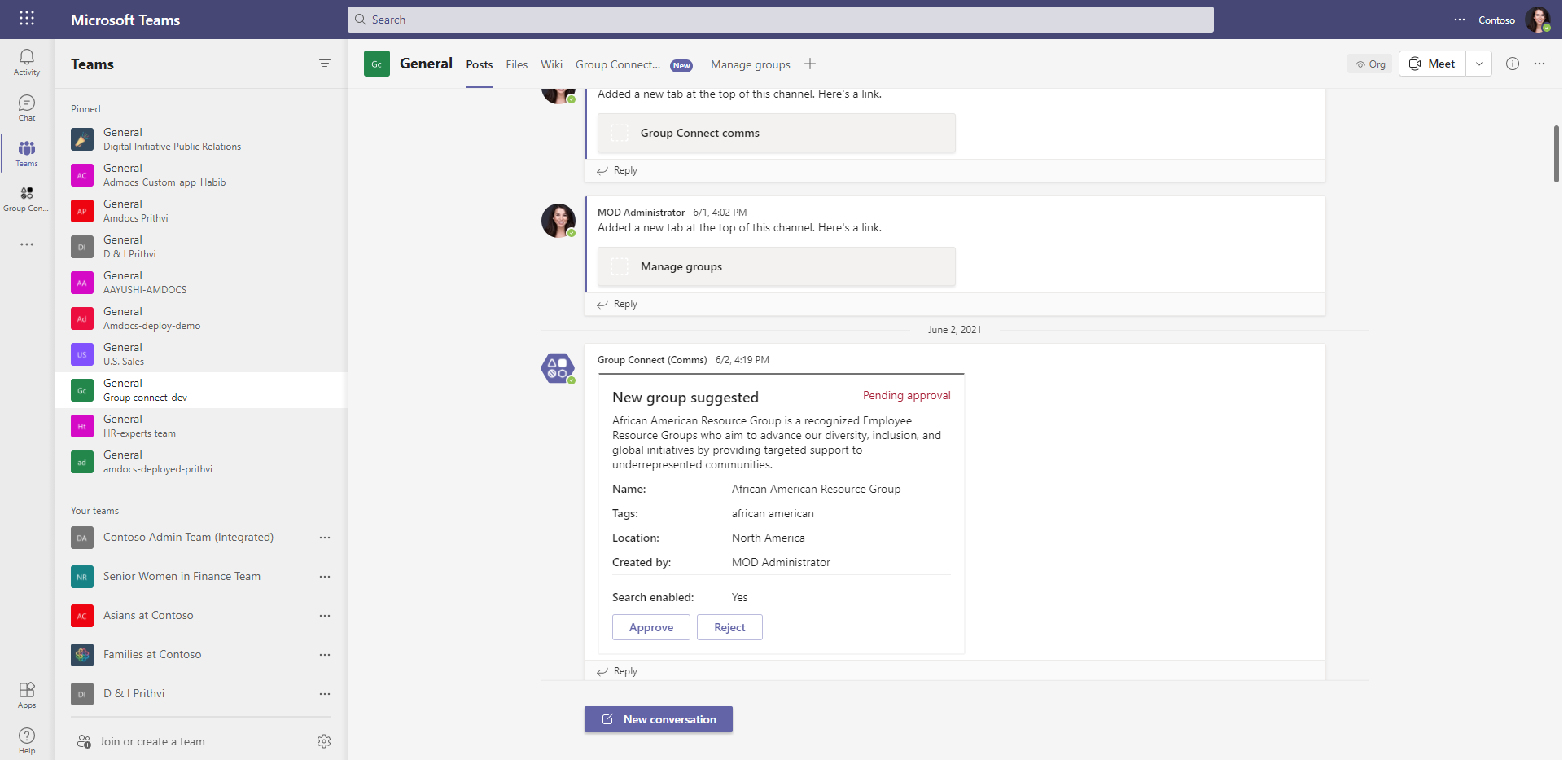This screenshot has width=1568, height=760.
Task: Click Contoso organization name in title bar
Action: tap(1496, 20)
